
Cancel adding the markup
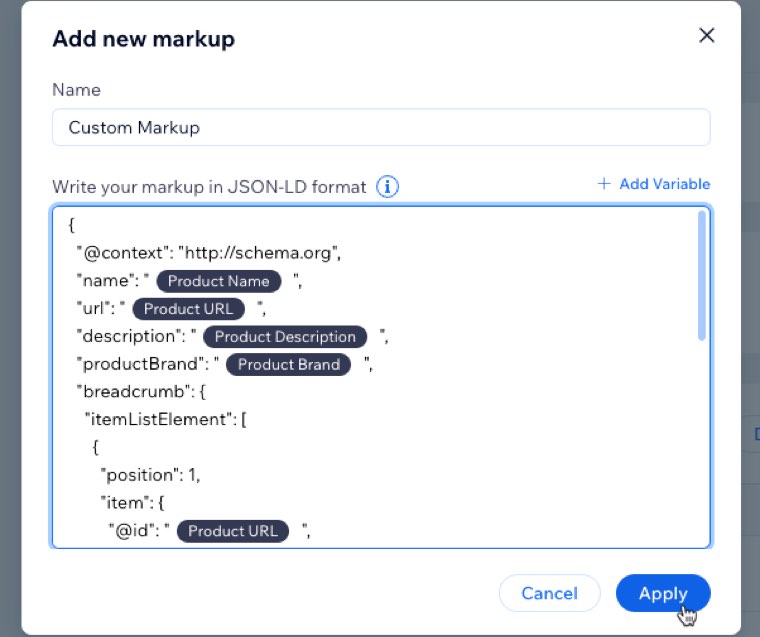point(549,593)
